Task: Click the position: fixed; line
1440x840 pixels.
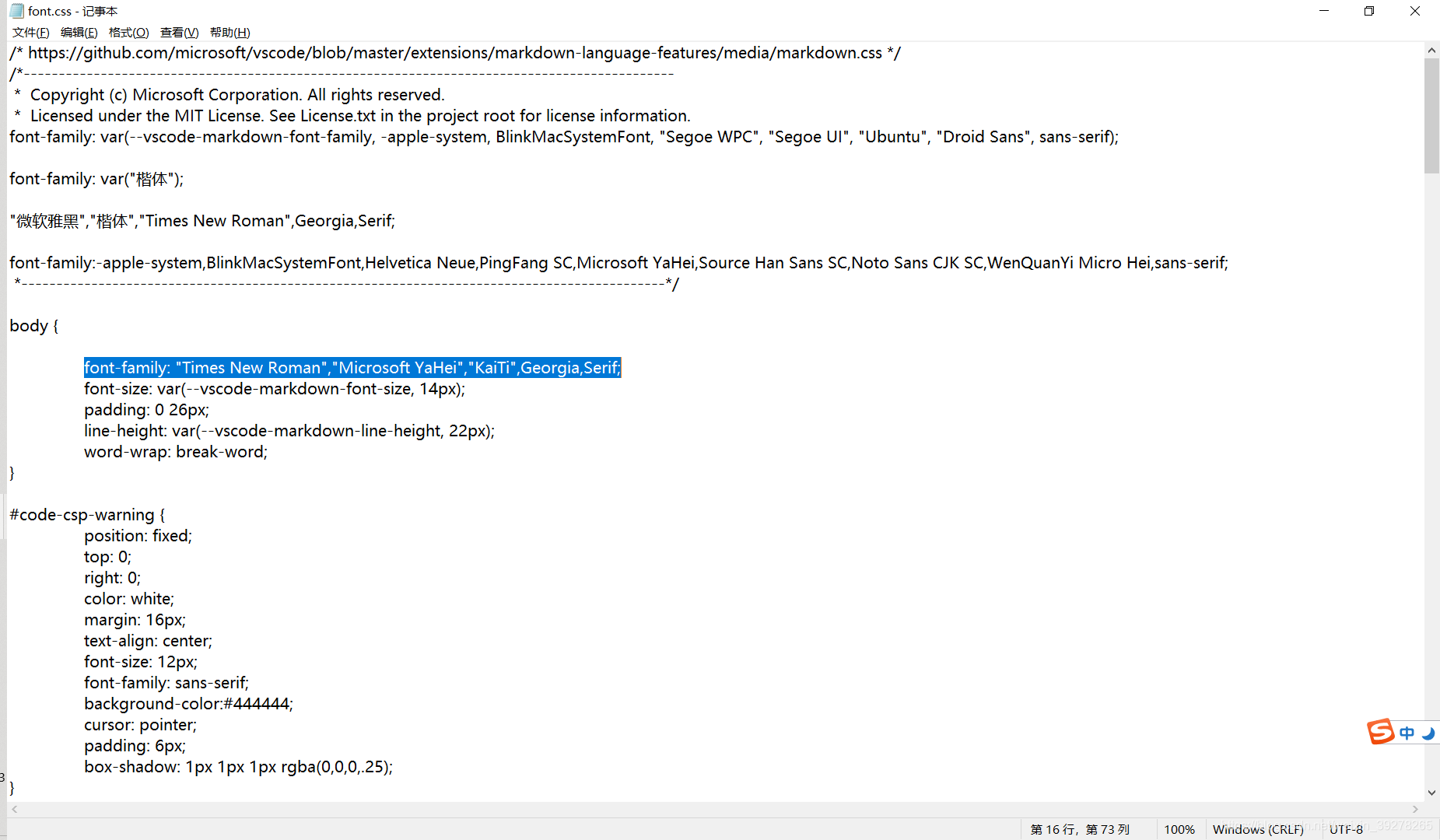Action: 138,536
